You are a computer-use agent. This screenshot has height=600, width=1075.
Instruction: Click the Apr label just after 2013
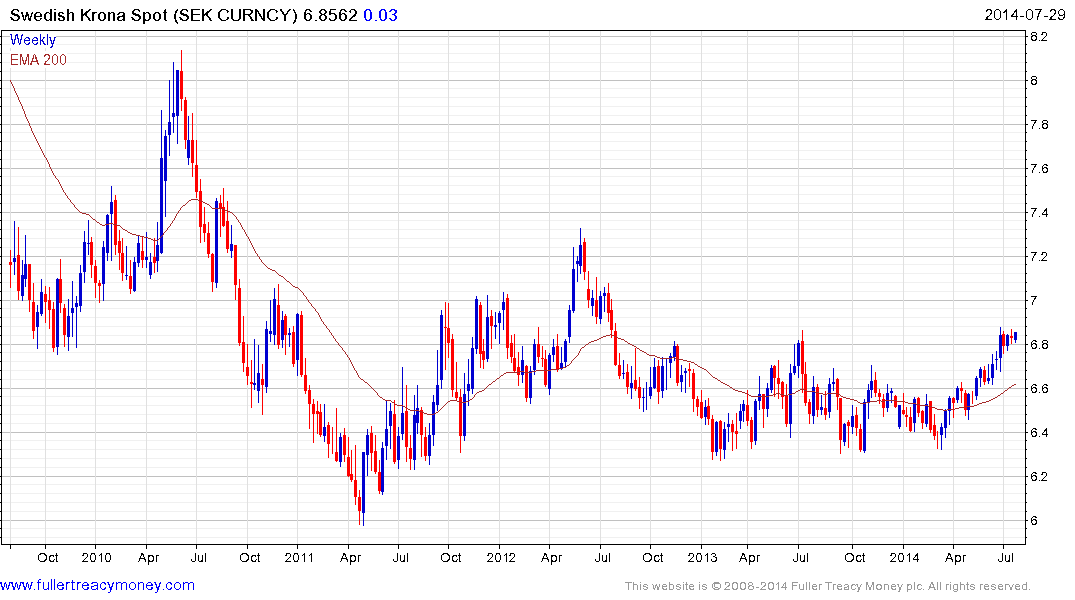point(749,557)
